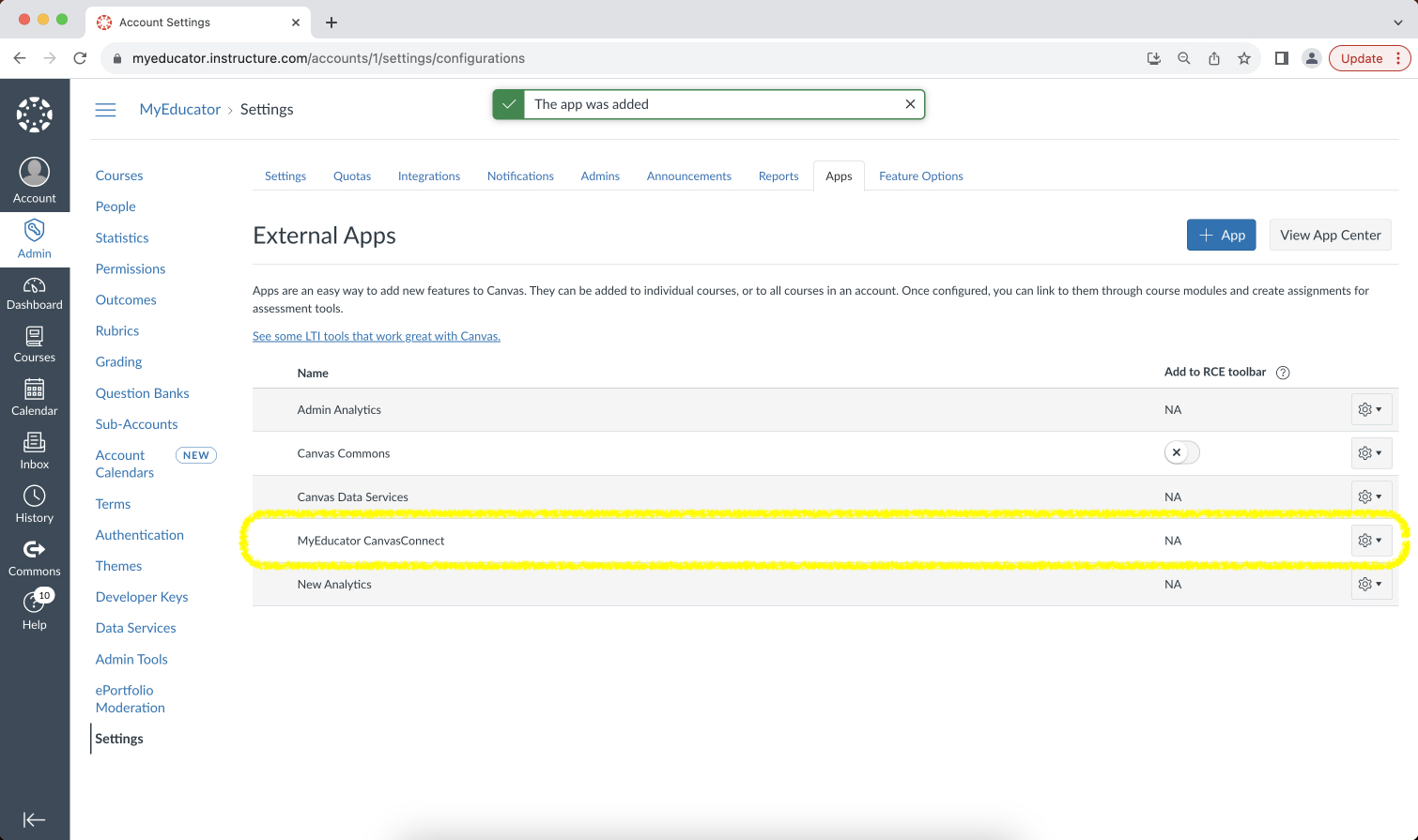Image resolution: width=1418 pixels, height=840 pixels.
Task: Reload the page in the browser
Action: (80, 58)
